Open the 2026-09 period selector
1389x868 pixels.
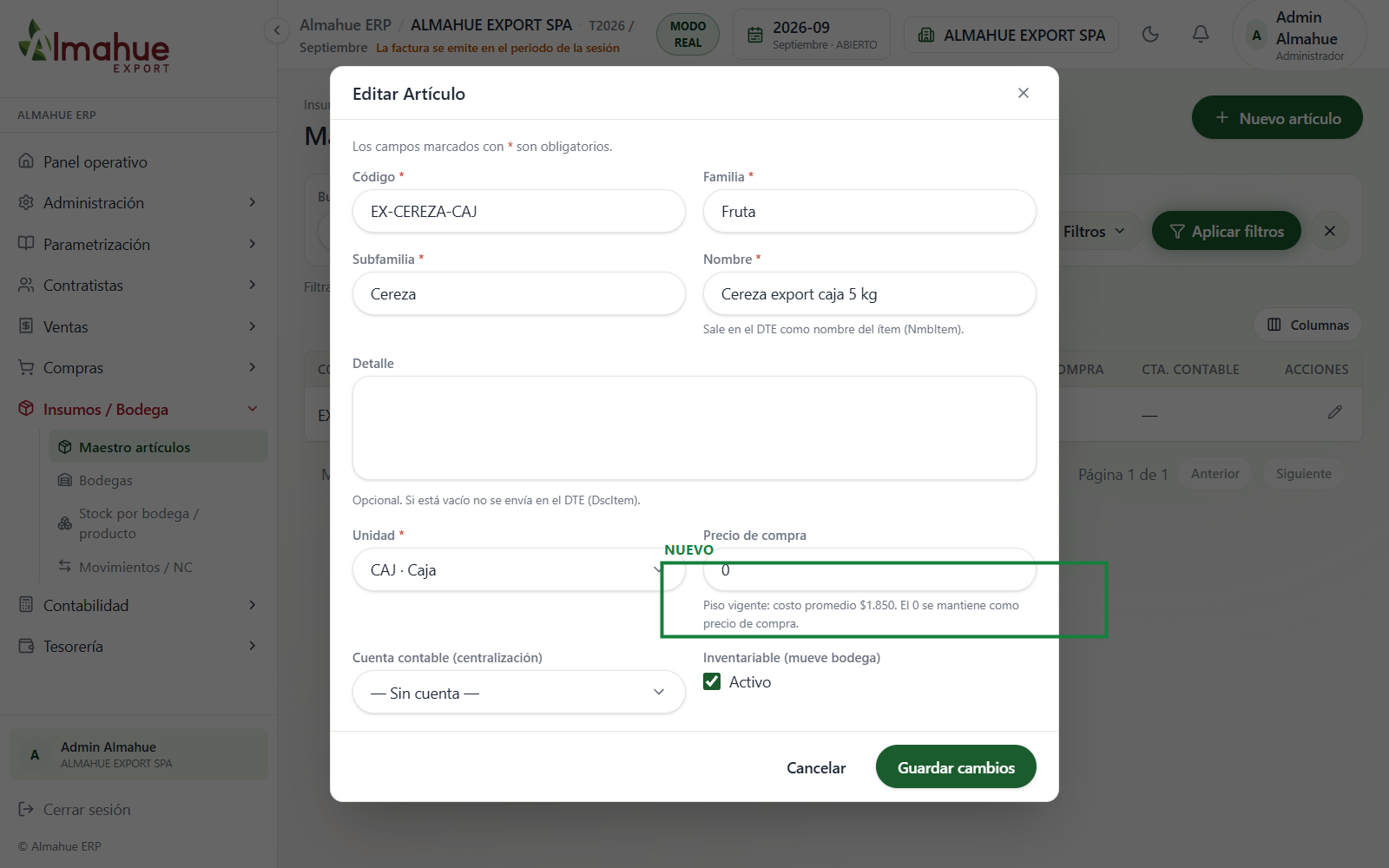(812, 35)
